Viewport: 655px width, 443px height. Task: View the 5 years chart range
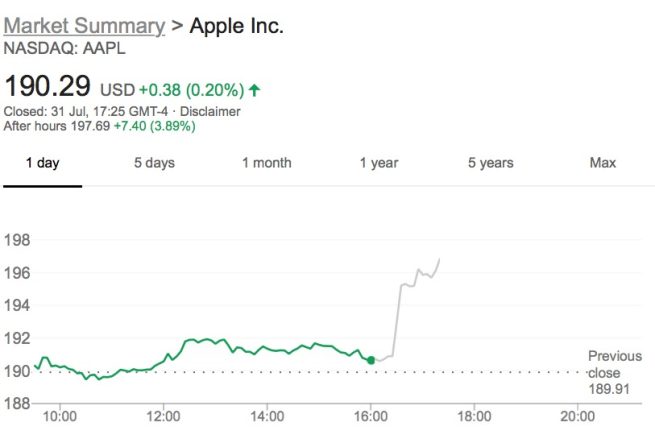[x=490, y=163]
